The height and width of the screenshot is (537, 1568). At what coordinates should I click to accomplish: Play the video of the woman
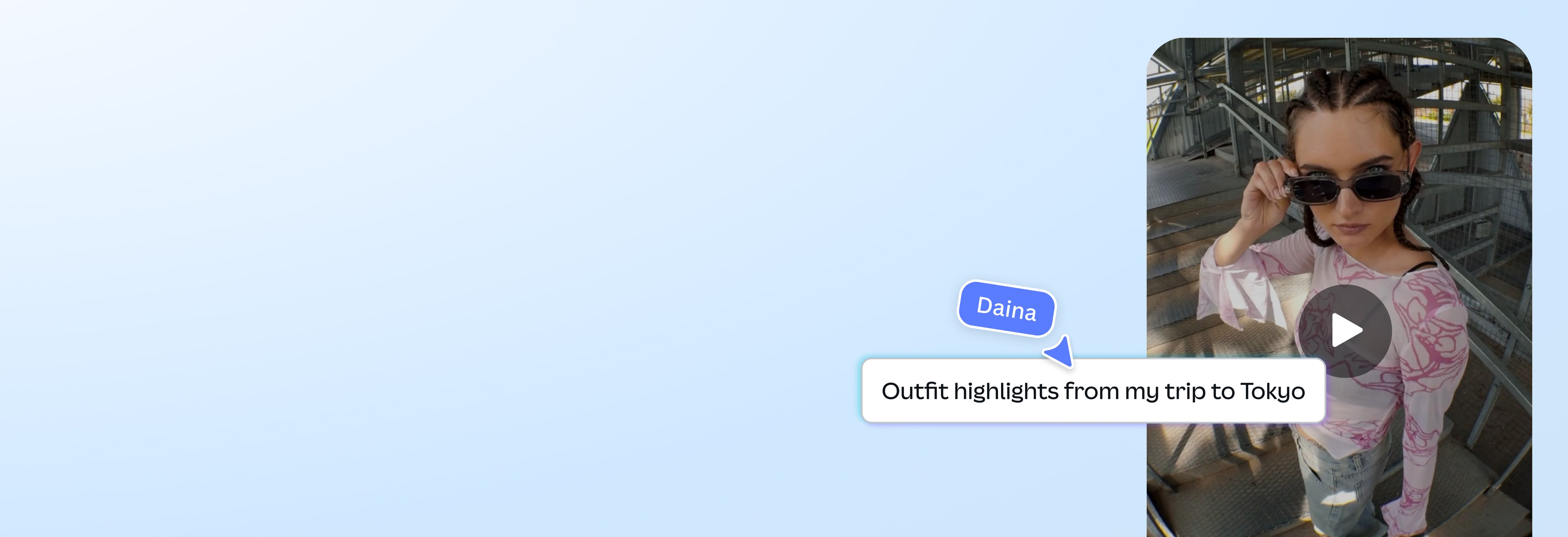pyautogui.click(x=1345, y=331)
